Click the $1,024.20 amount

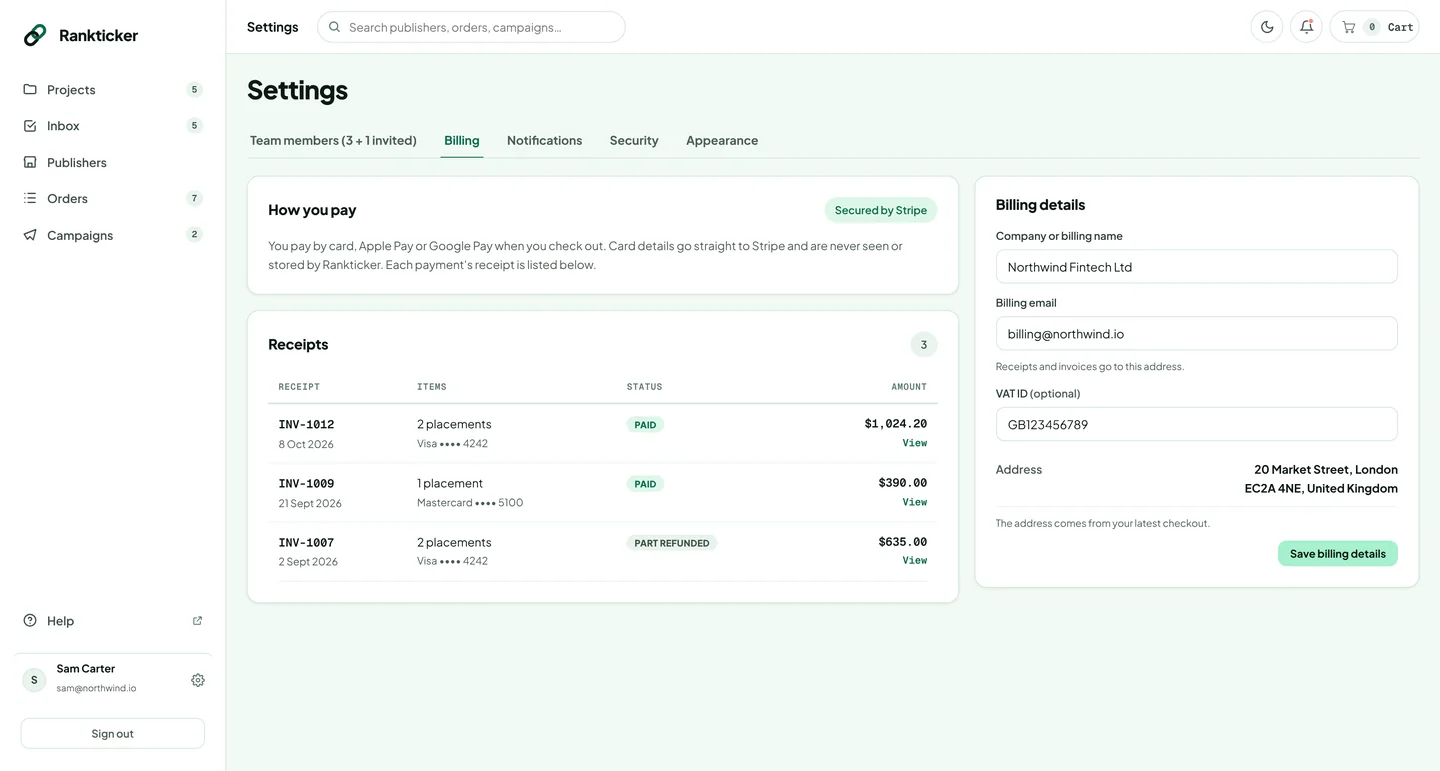(x=895, y=424)
